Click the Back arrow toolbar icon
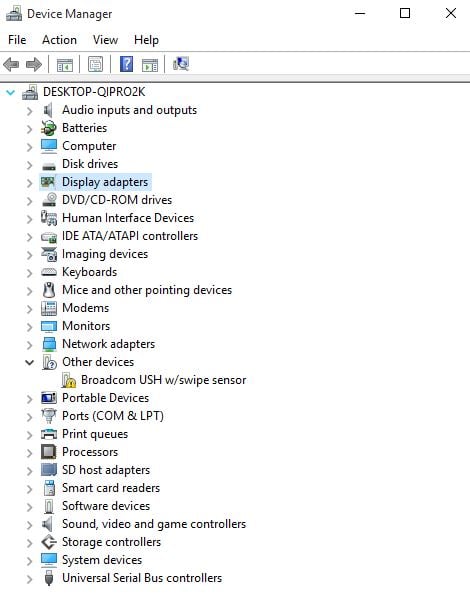This screenshot has height=596, width=470. coord(11,64)
